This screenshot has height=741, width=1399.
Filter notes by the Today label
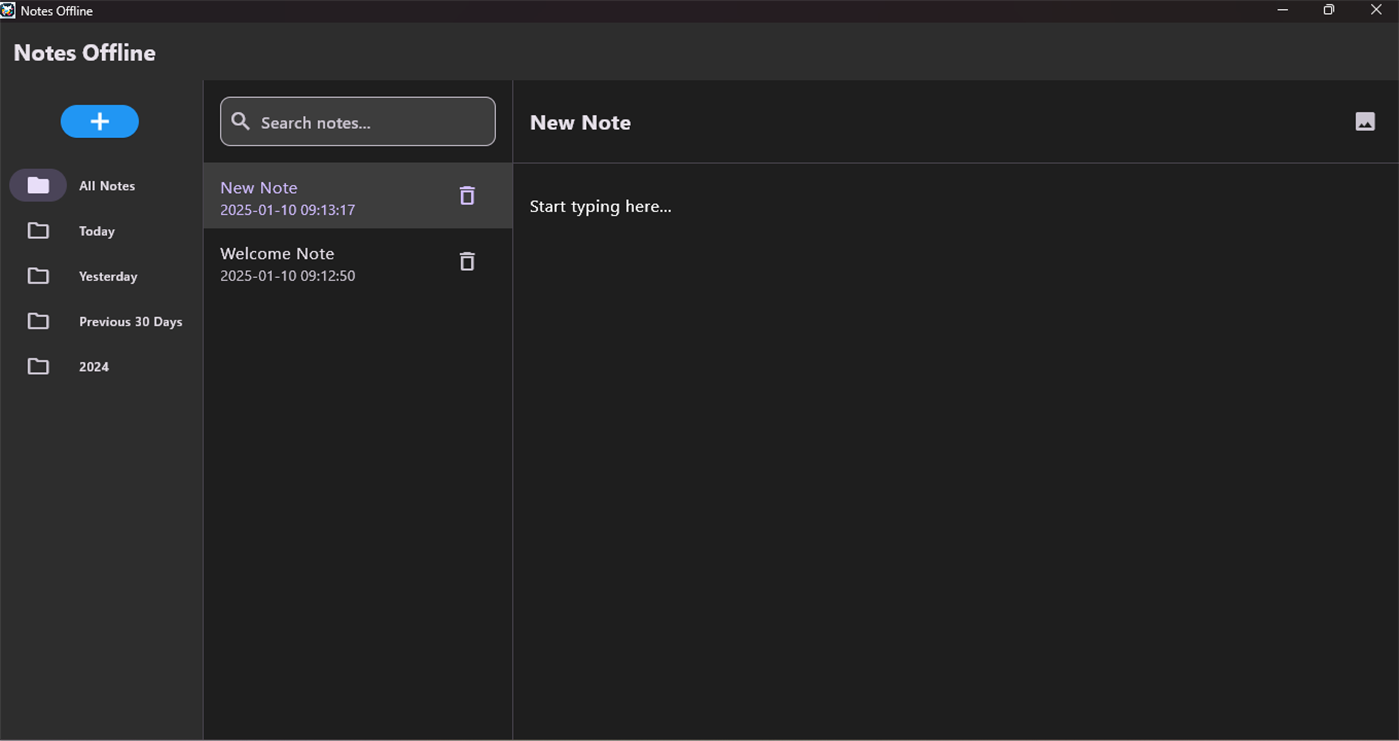[97, 231]
